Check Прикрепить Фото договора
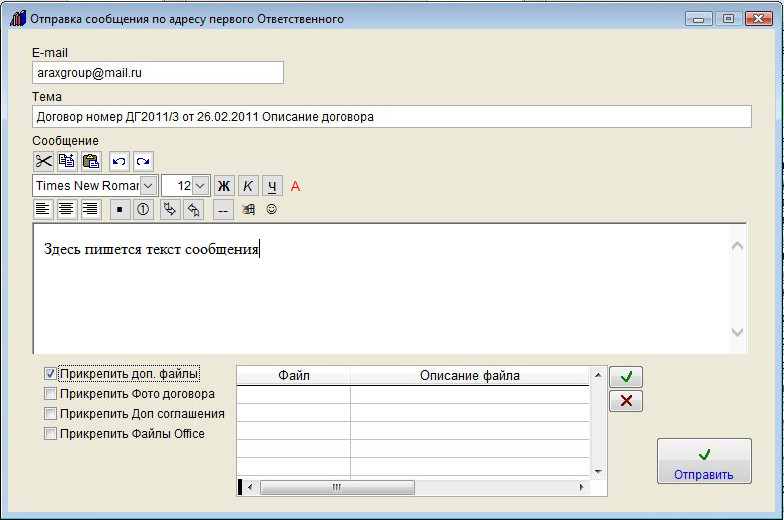Image resolution: width=784 pixels, height=520 pixels. (x=50, y=394)
